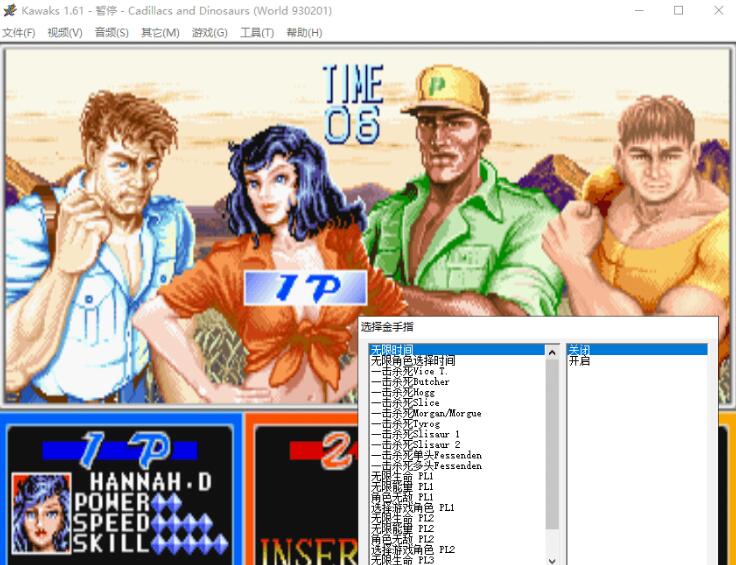Select the 无限角色选择时间 cheat
Screen dimensions: 736x565
(457, 360)
